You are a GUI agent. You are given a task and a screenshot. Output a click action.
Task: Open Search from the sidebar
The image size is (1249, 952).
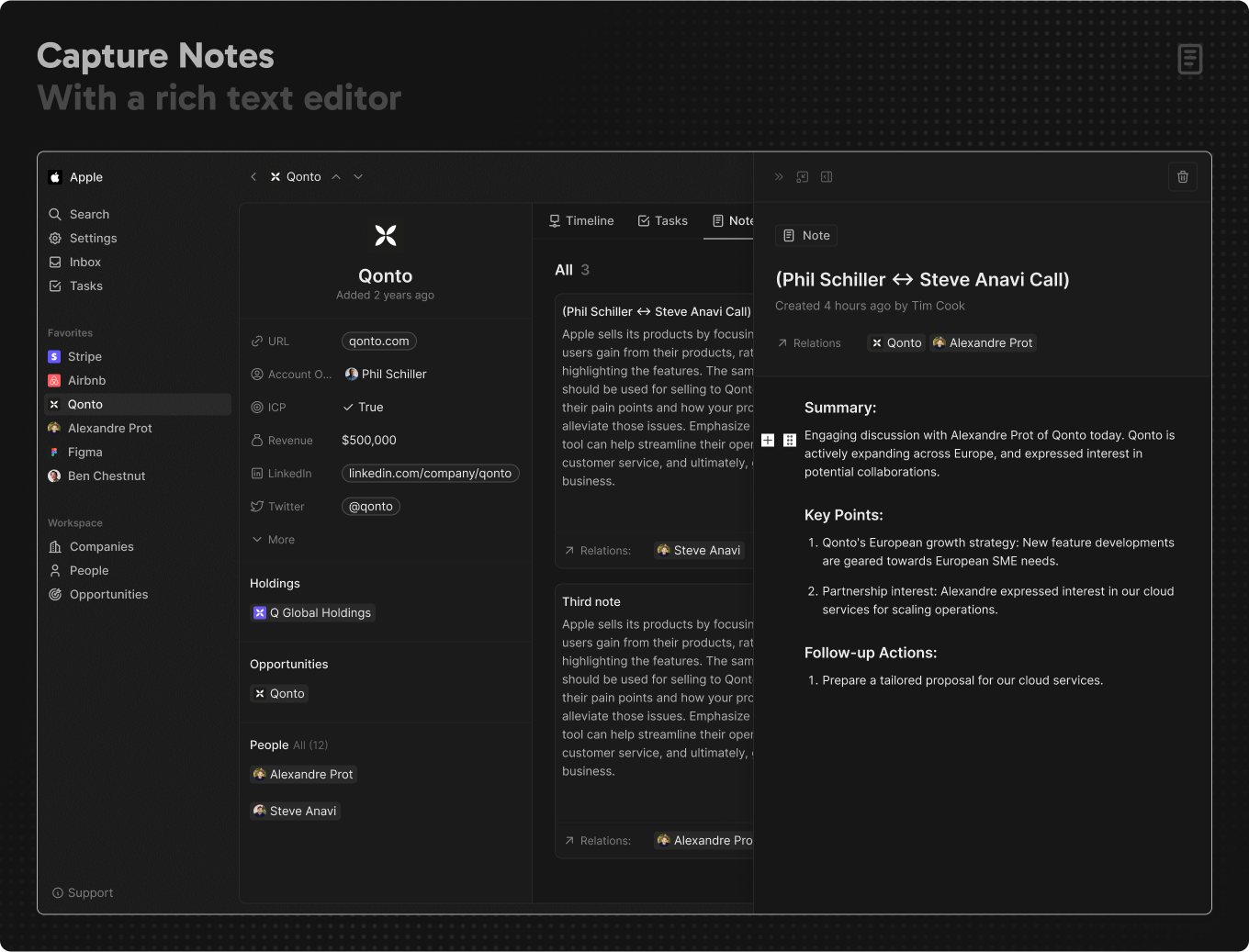89,215
